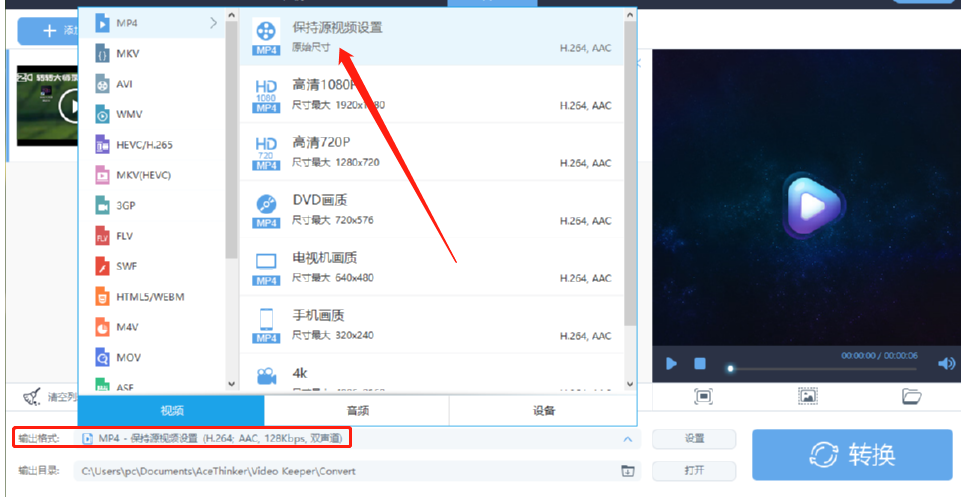The image size is (961, 497).
Task: Click 尺寸最大 720x576 text
Action: tap(332, 220)
